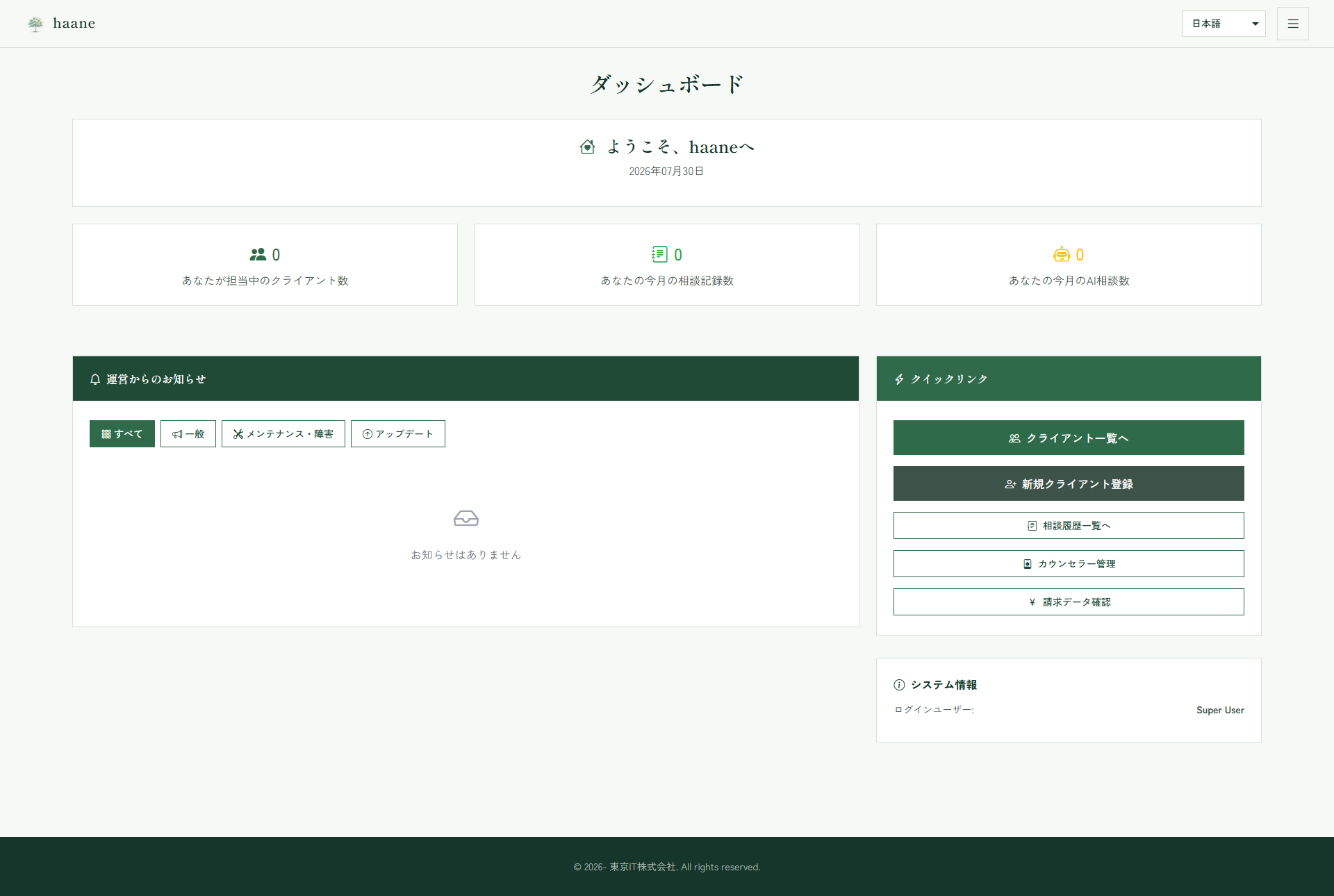Click the empty inbox tray icon
1334x896 pixels.
click(x=466, y=518)
